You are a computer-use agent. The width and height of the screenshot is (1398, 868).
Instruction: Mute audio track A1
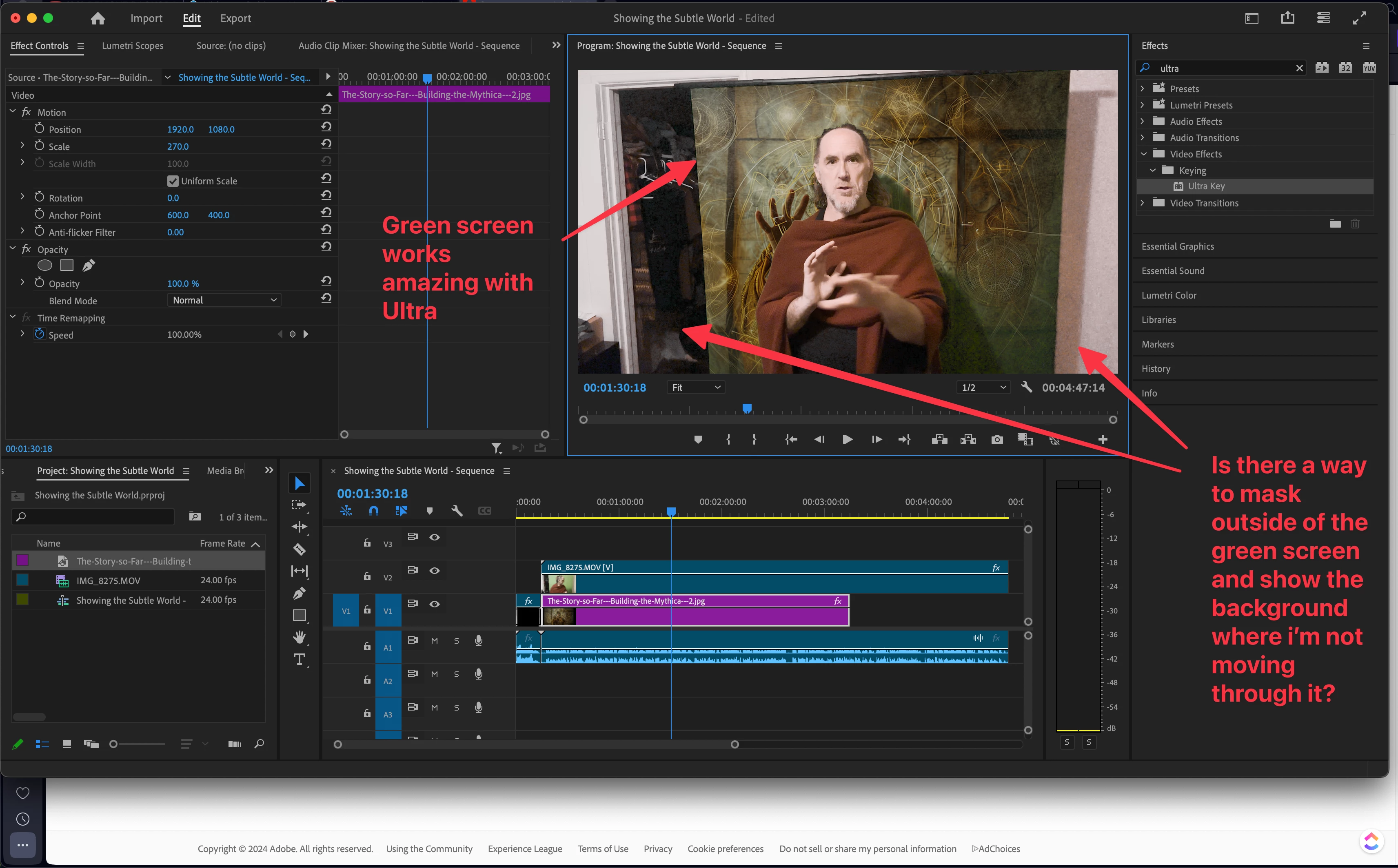[x=434, y=641]
